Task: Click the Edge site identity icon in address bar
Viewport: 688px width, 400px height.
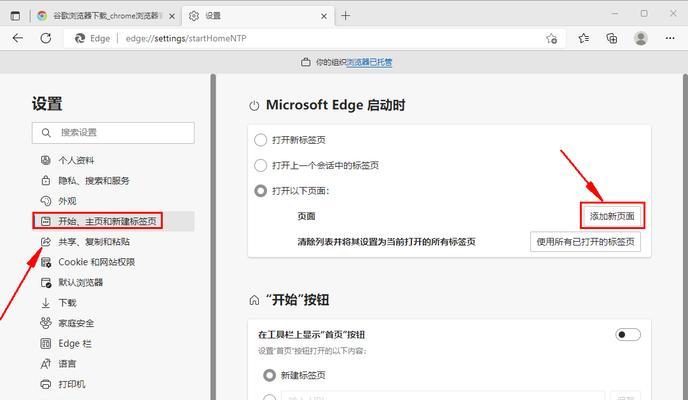Action: (x=80, y=39)
